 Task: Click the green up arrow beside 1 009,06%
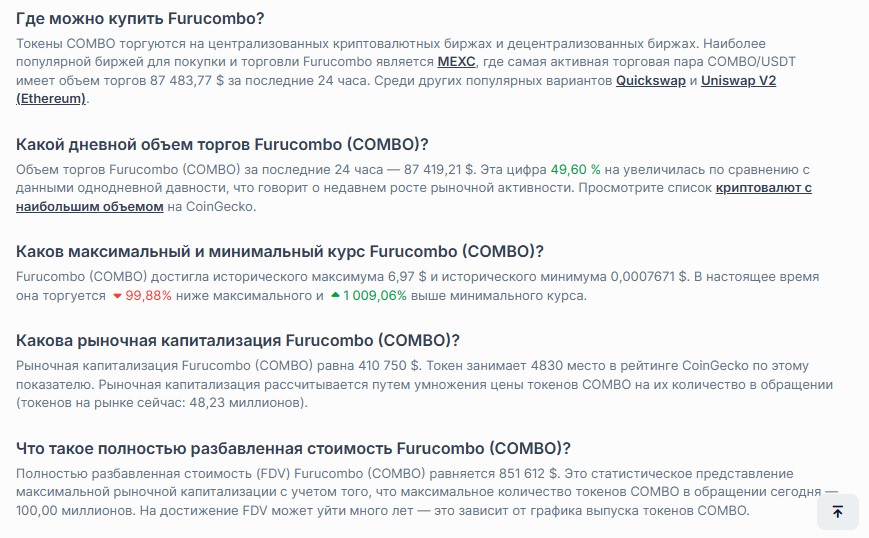click(335, 296)
